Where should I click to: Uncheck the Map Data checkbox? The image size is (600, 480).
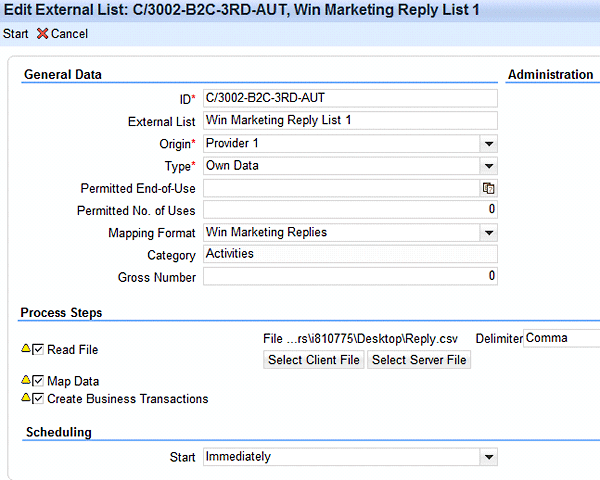(38, 381)
